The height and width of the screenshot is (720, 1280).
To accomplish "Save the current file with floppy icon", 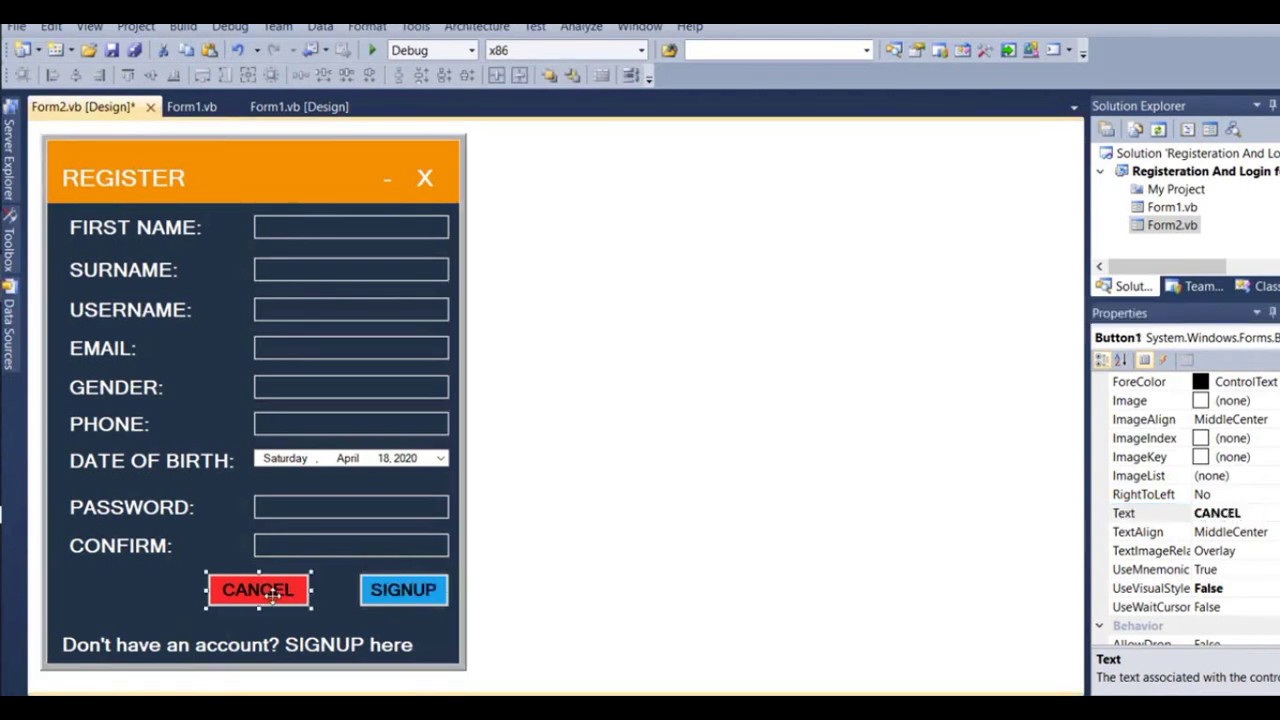I will (112, 50).
